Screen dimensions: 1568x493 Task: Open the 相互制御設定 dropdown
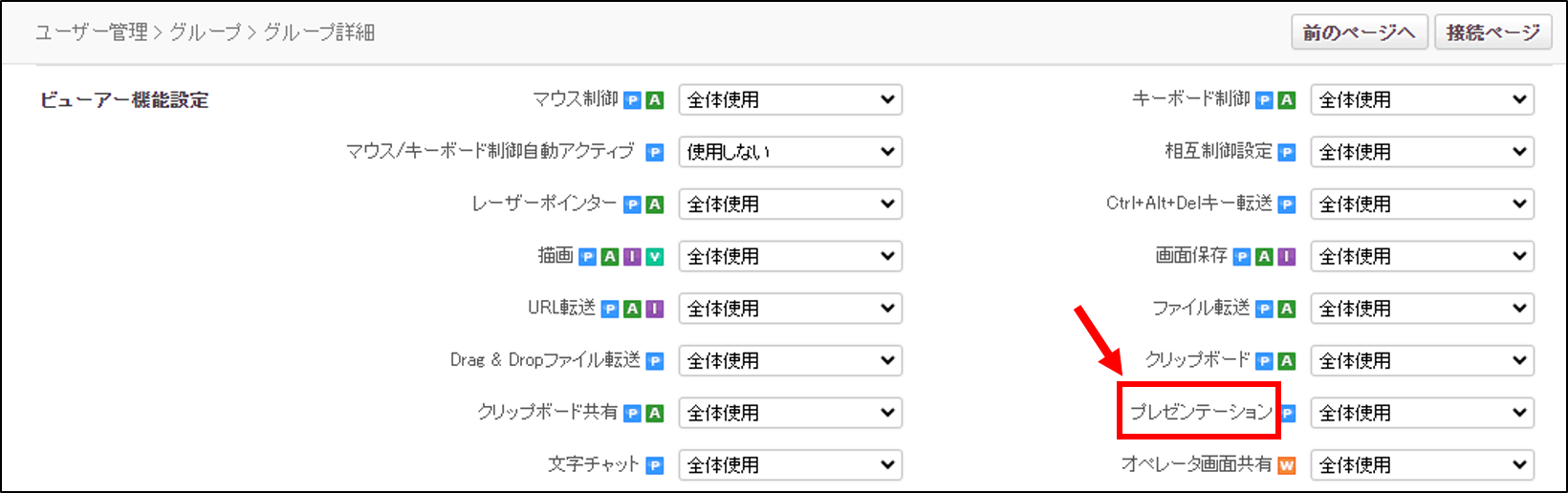pyautogui.click(x=1423, y=152)
